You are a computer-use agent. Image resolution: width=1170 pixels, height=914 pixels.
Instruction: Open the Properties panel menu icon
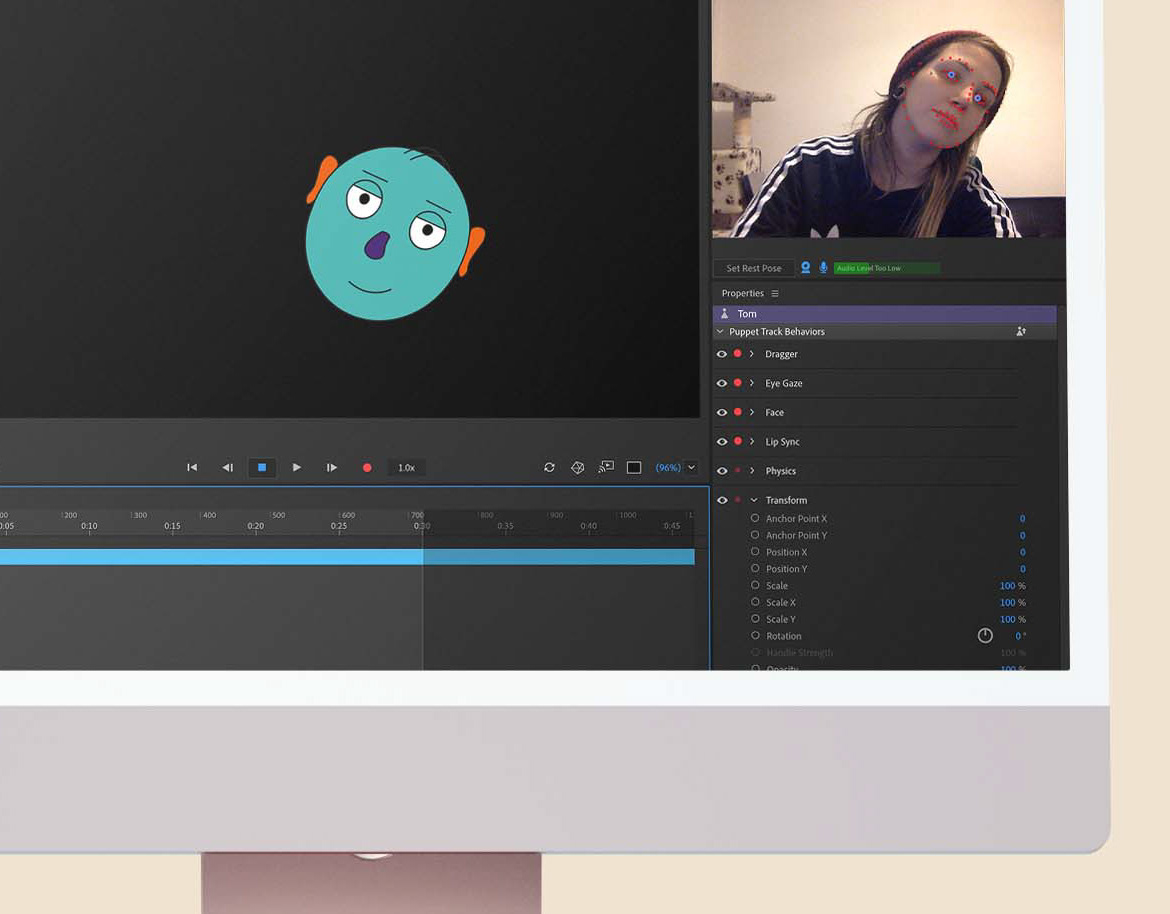point(775,293)
